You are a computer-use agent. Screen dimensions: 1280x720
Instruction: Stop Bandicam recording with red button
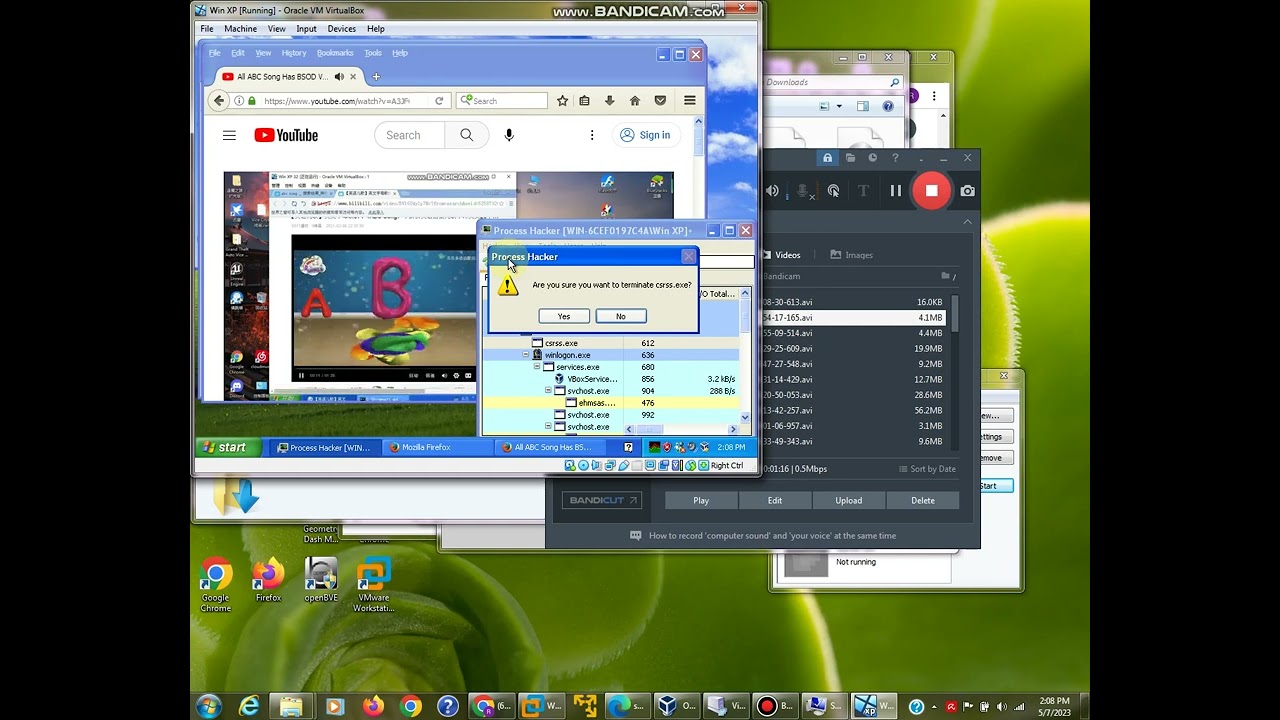[x=931, y=190]
